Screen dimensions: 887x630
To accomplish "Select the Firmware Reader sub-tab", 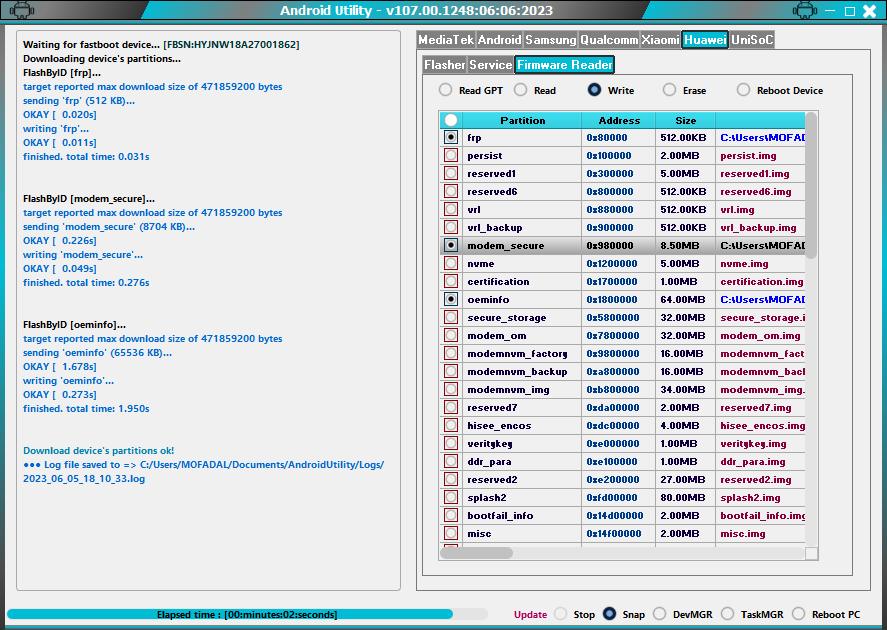I will [x=565, y=65].
